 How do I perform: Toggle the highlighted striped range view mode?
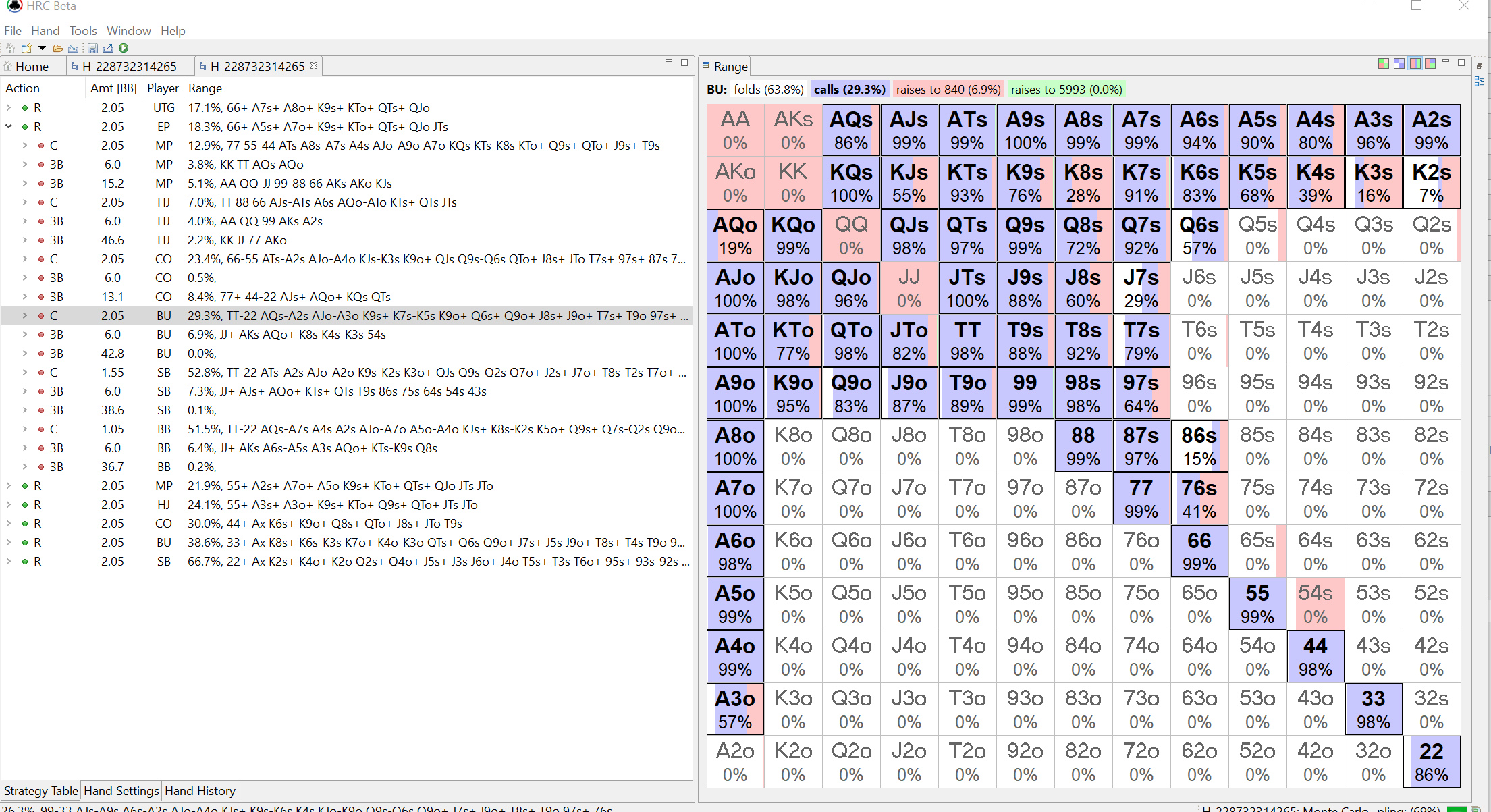point(1415,63)
